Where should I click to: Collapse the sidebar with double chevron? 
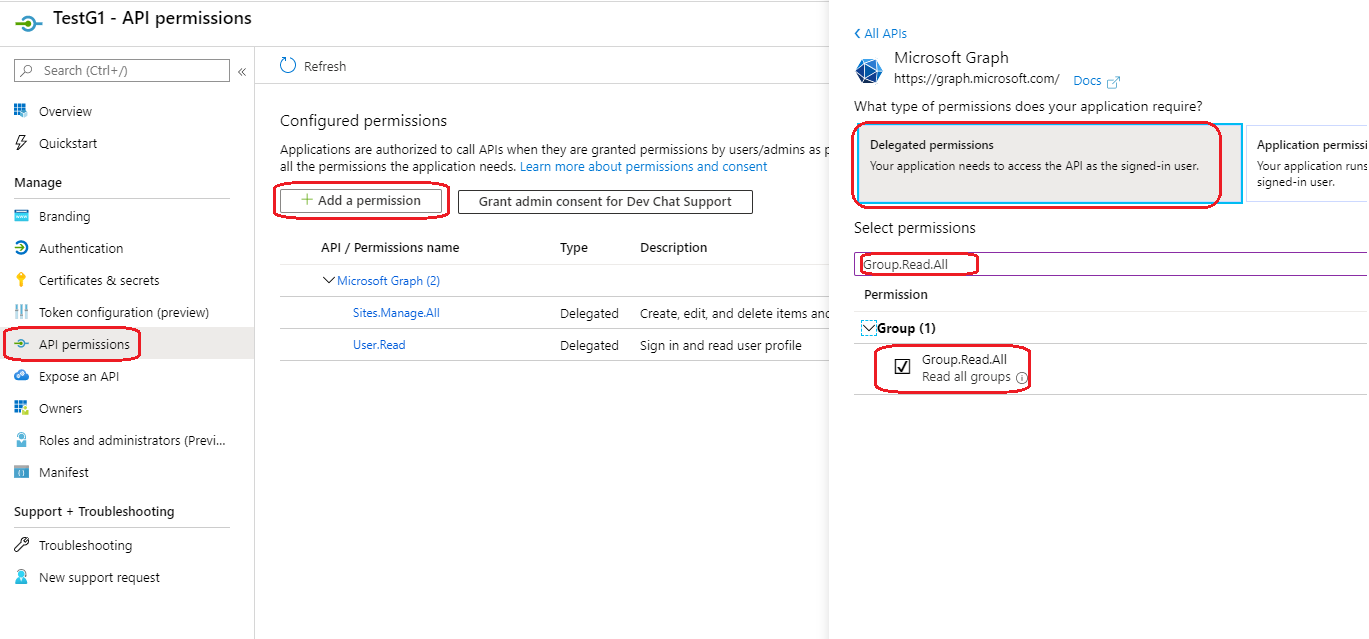click(x=242, y=72)
